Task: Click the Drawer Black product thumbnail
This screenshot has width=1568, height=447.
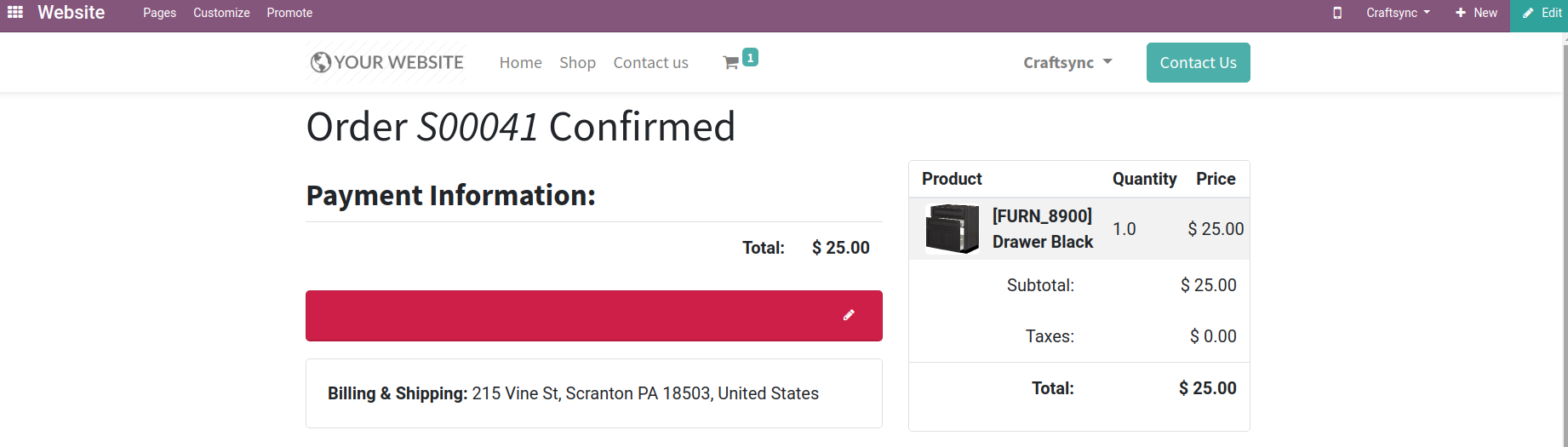Action: click(x=952, y=229)
